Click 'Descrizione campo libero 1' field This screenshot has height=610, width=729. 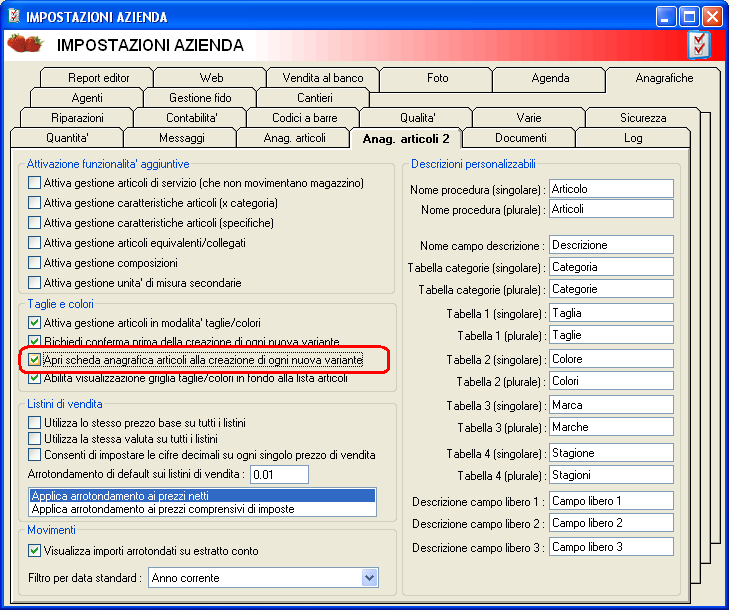coord(611,501)
